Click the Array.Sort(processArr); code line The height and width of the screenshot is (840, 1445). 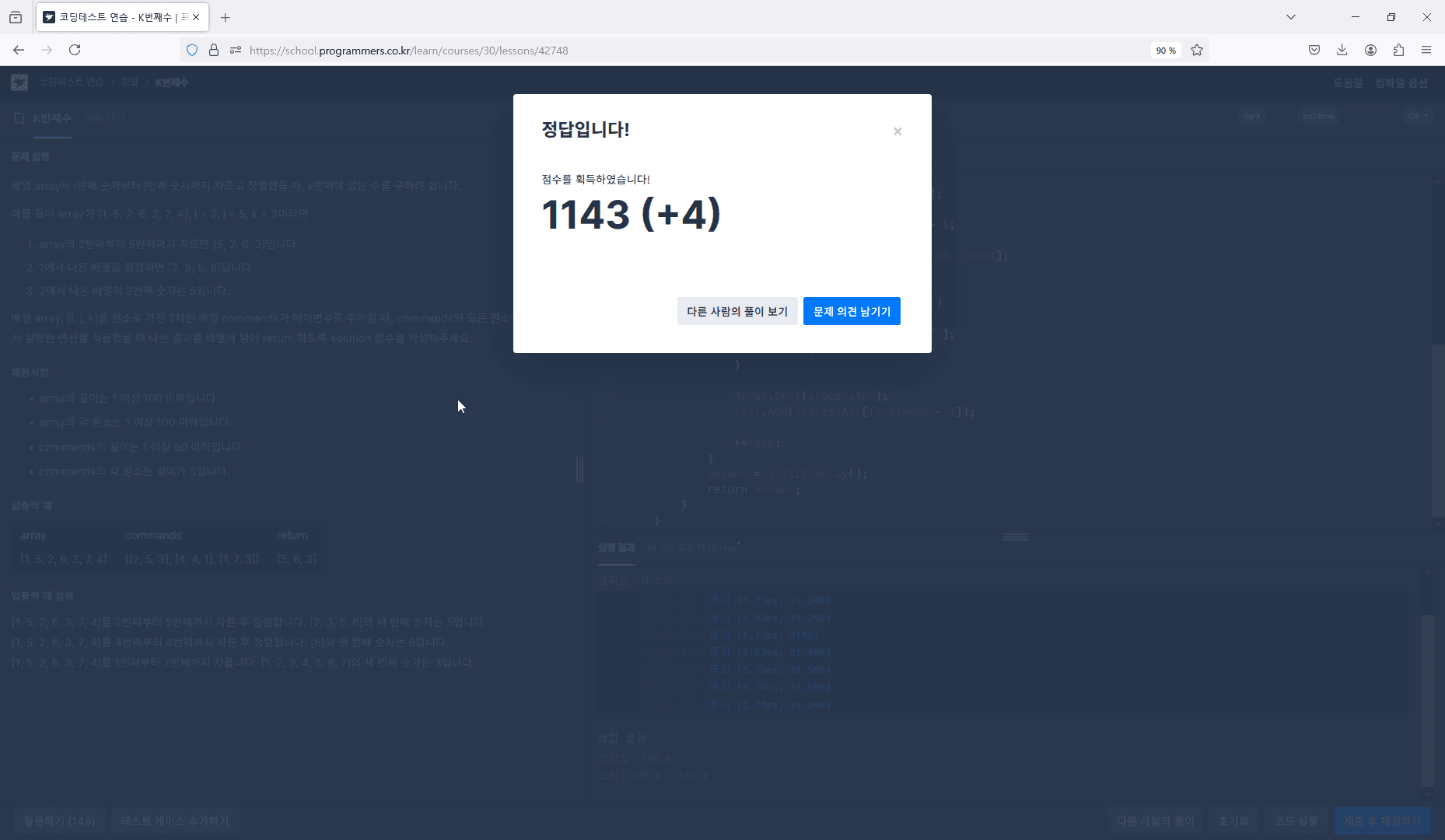(811, 396)
